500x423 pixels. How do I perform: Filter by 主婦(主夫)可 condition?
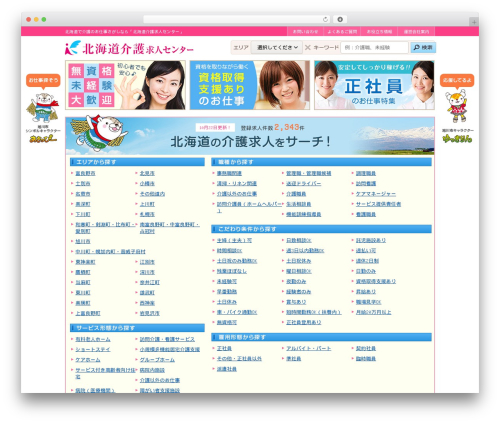click(x=234, y=240)
